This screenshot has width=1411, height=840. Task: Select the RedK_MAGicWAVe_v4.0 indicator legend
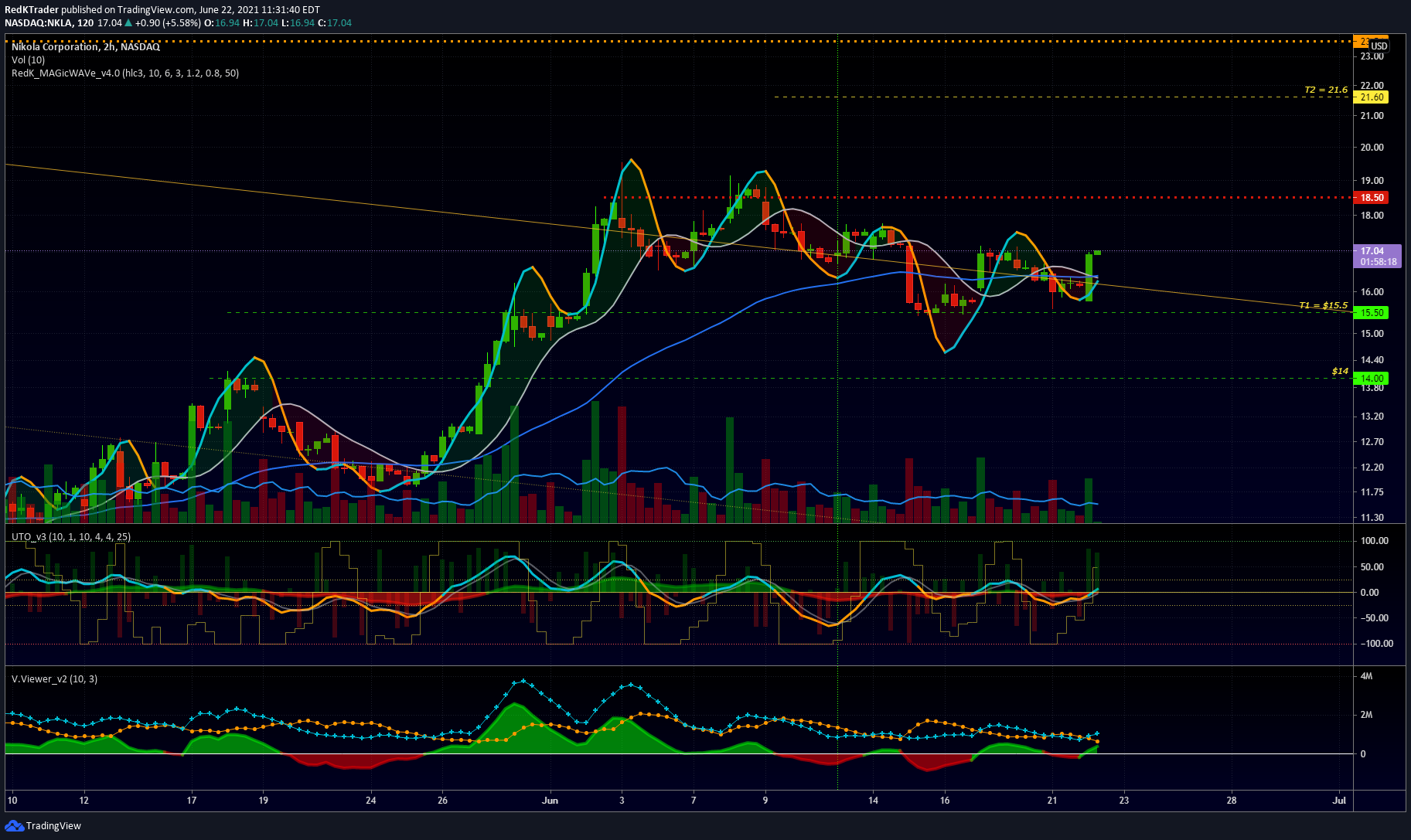point(125,73)
